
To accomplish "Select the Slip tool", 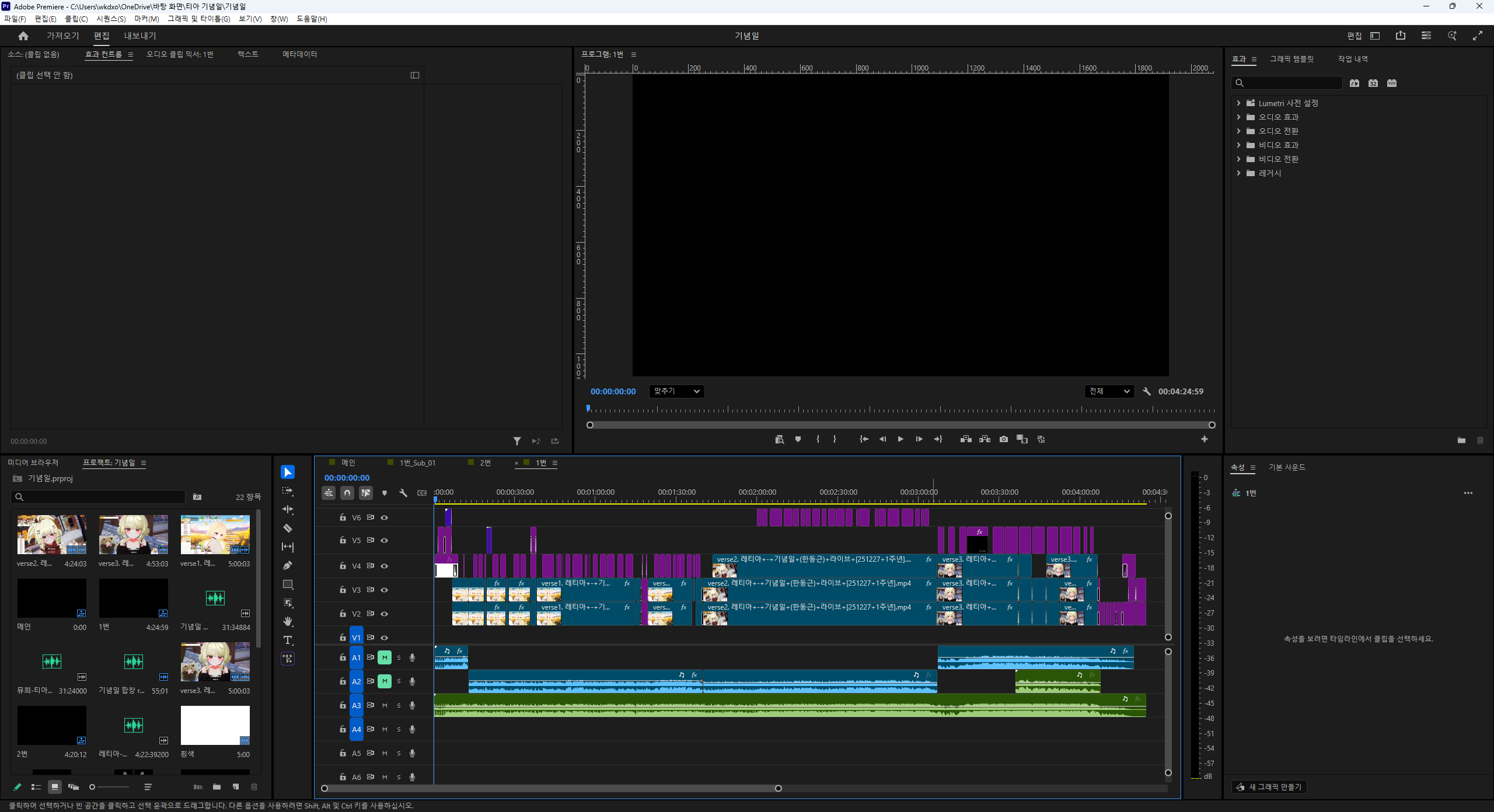I will click(288, 547).
